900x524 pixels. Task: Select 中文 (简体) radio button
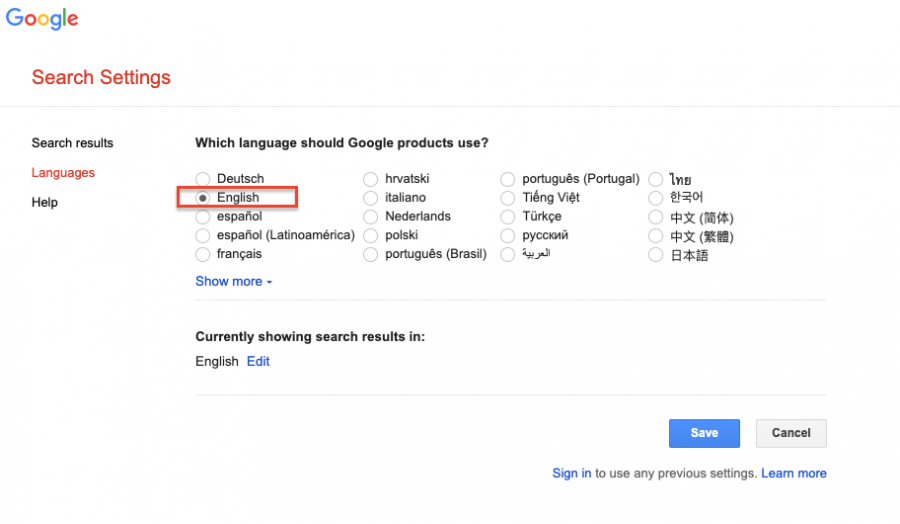tap(655, 218)
